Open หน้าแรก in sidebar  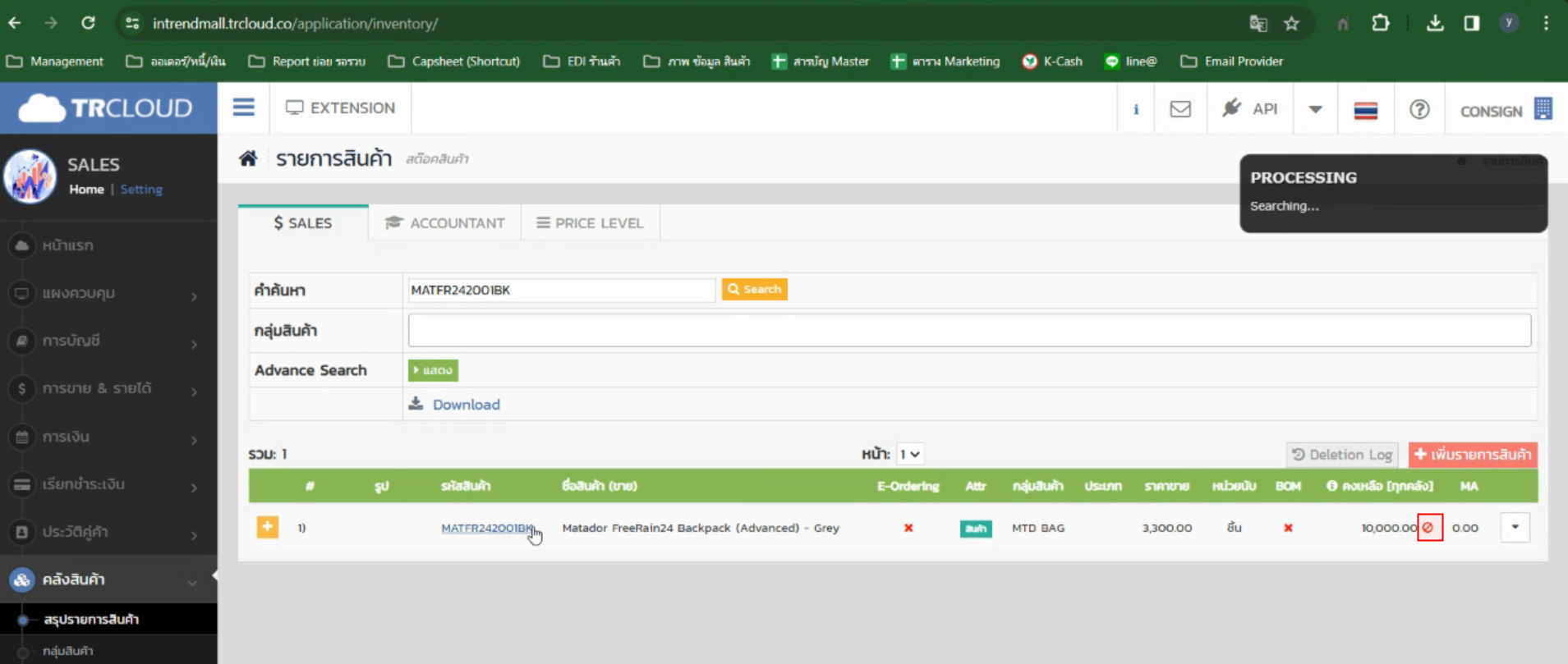pos(67,245)
